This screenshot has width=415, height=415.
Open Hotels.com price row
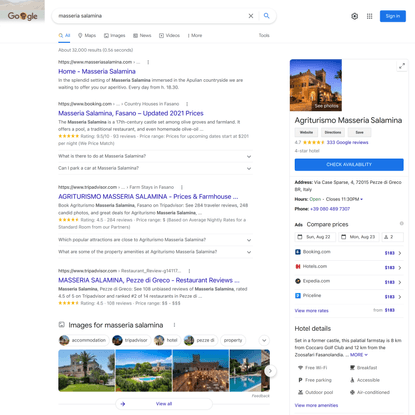click(349, 267)
